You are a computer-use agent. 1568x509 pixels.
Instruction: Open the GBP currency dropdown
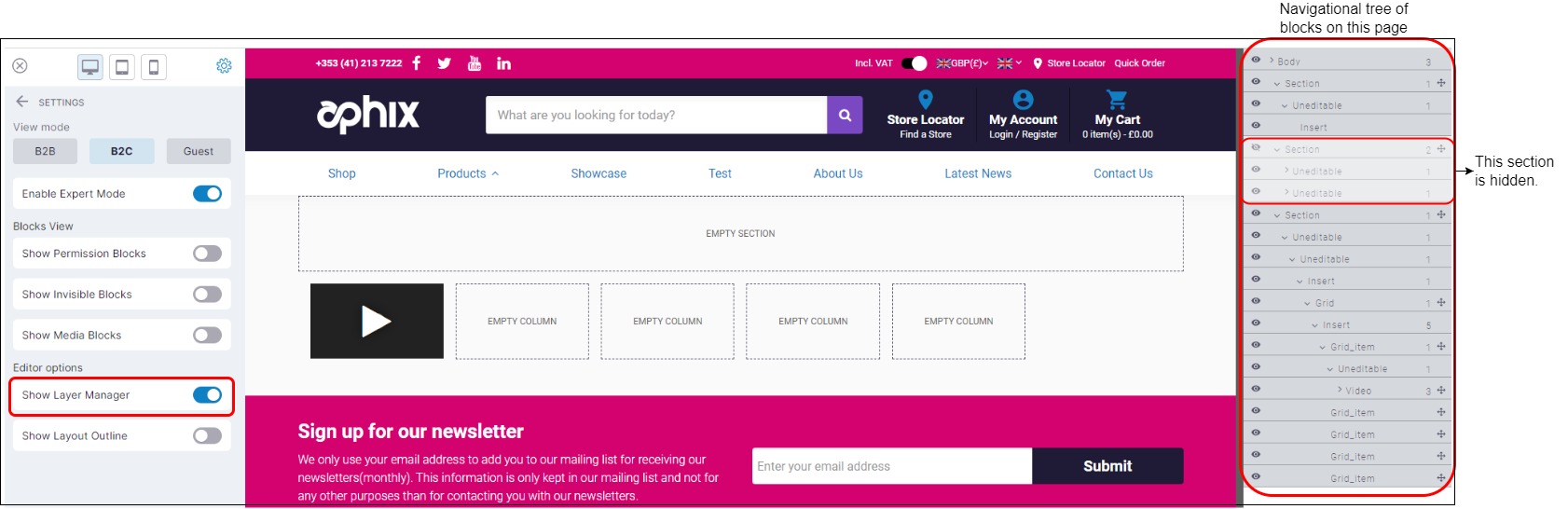(x=963, y=63)
